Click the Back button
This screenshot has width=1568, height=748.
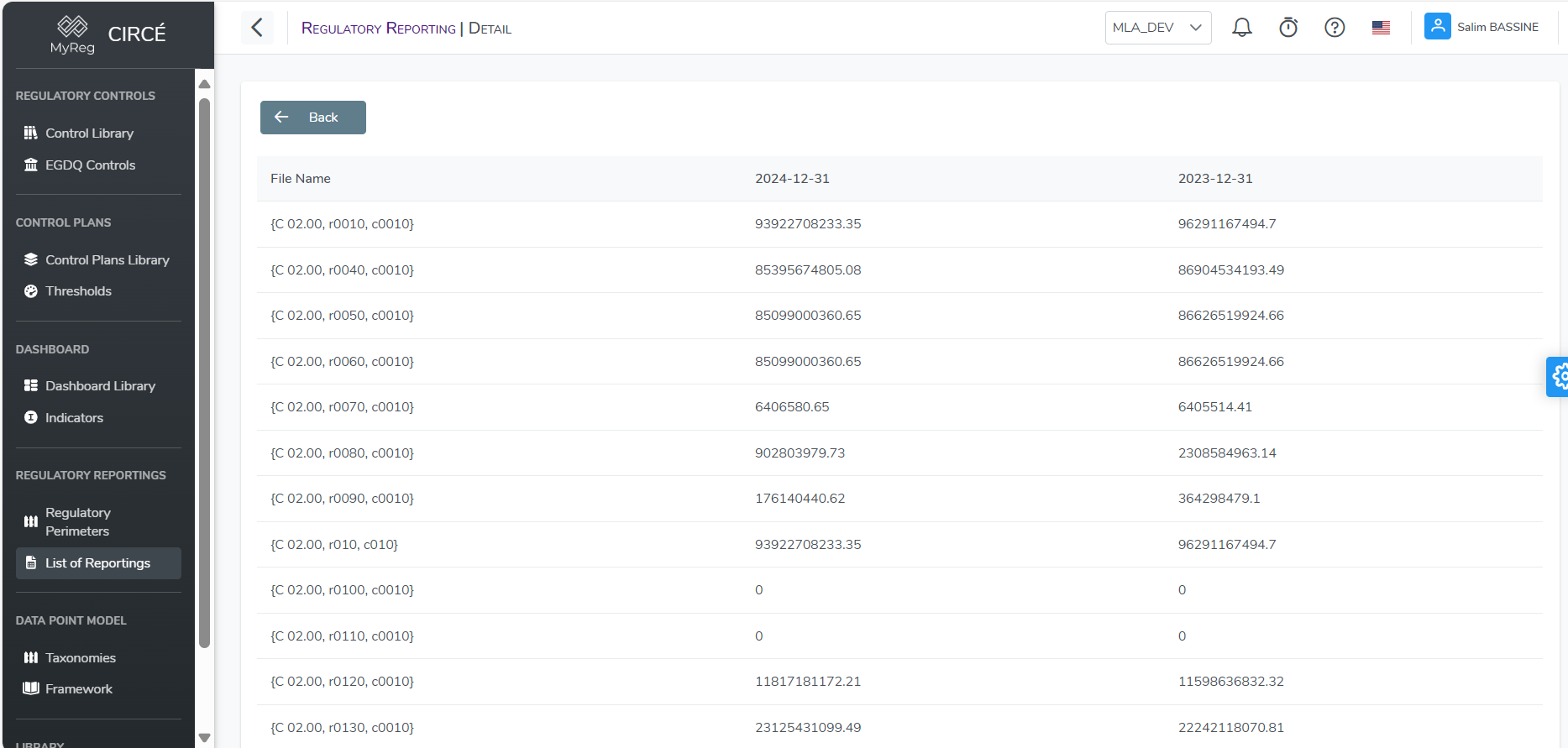coord(312,118)
